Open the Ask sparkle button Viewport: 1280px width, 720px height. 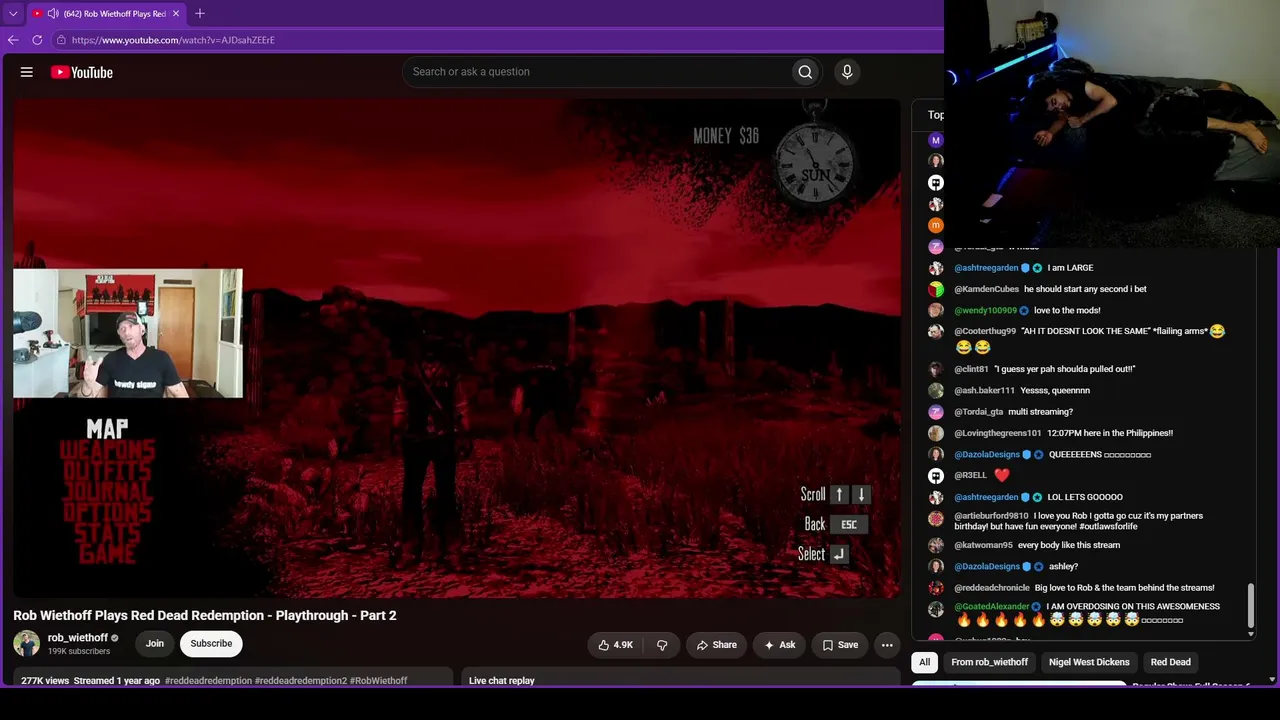(x=780, y=645)
